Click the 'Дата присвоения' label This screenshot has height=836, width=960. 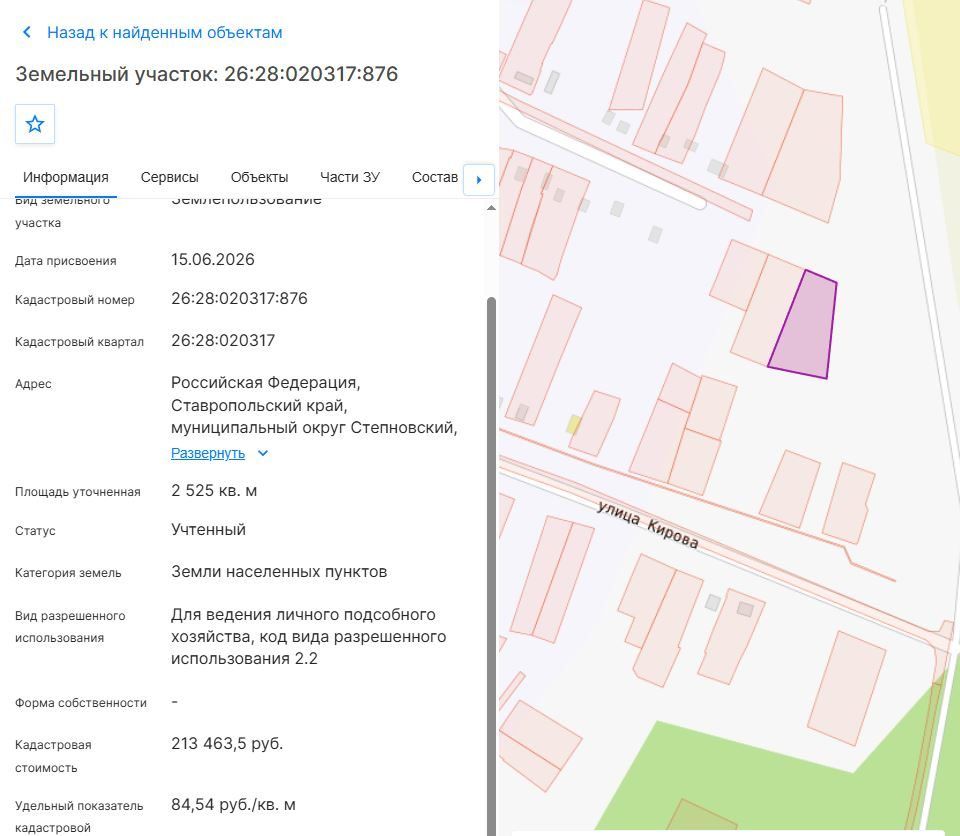click(66, 261)
